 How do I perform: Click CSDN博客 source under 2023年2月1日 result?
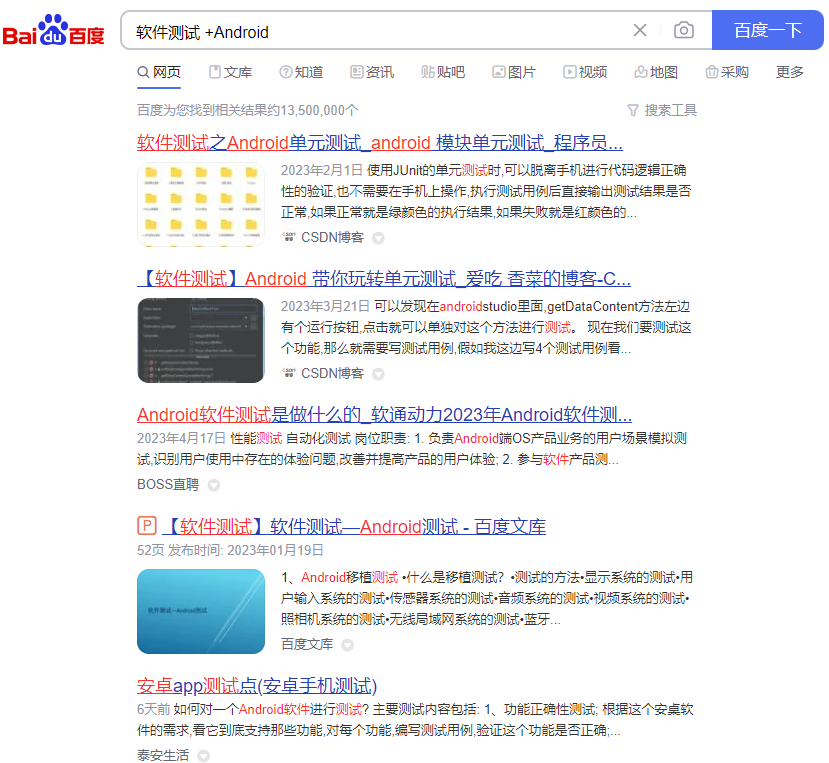[333, 237]
